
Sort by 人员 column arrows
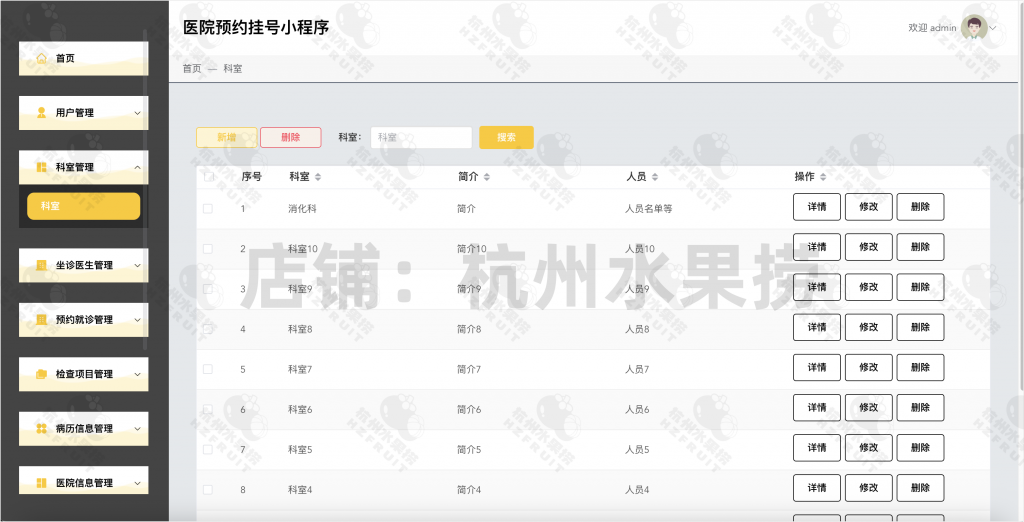(x=654, y=177)
